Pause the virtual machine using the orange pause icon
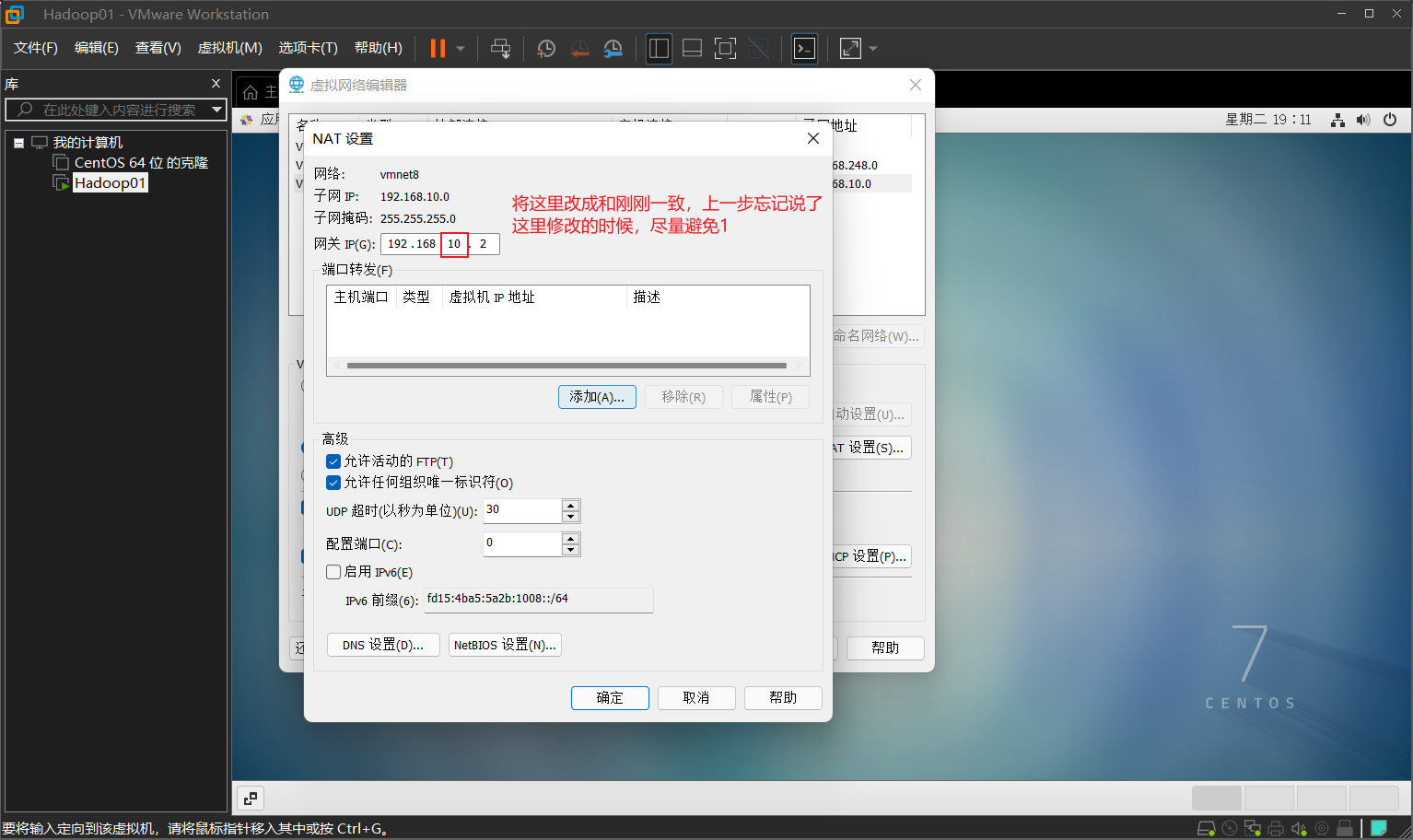The width and height of the screenshot is (1413, 840). (x=438, y=49)
